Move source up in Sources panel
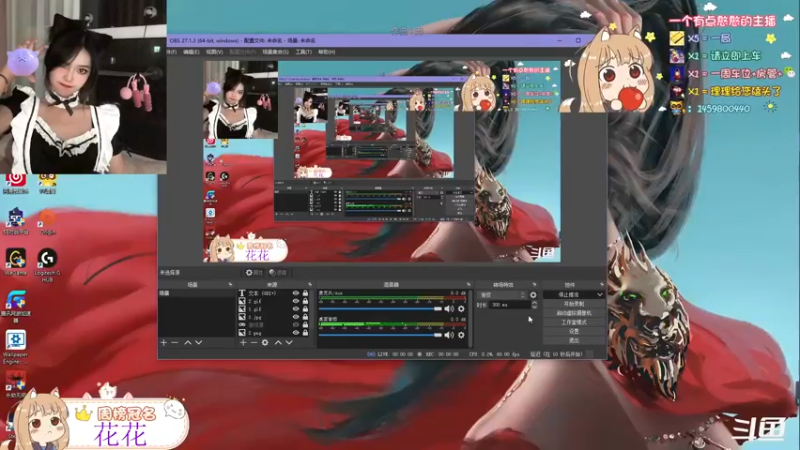800x450 pixels. click(x=278, y=342)
